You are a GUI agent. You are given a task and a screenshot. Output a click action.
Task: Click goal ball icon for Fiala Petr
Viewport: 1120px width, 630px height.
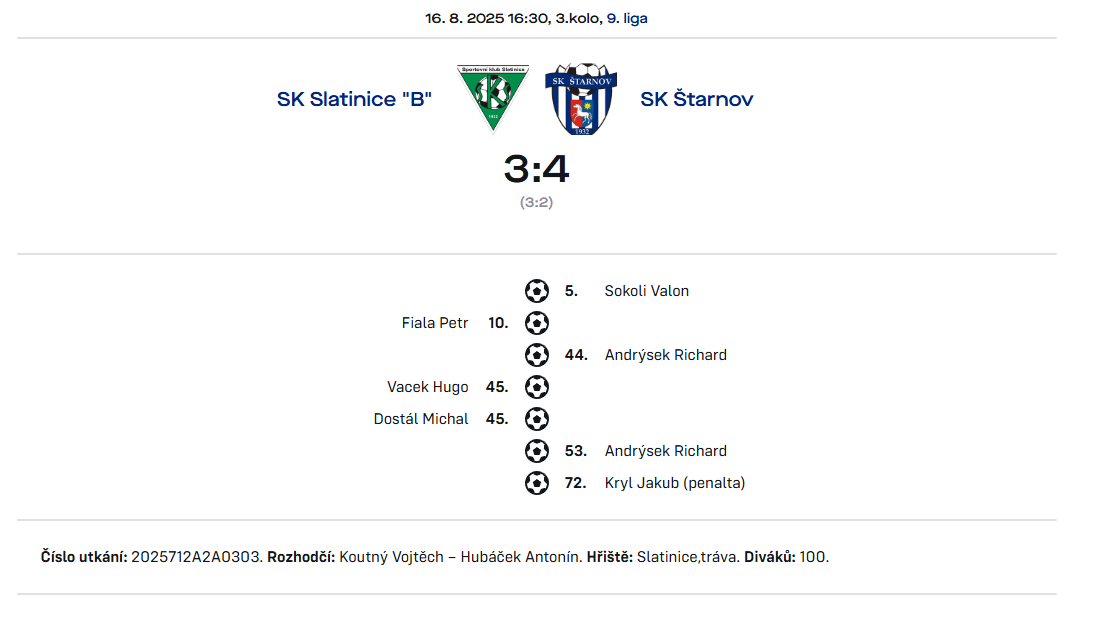point(536,323)
